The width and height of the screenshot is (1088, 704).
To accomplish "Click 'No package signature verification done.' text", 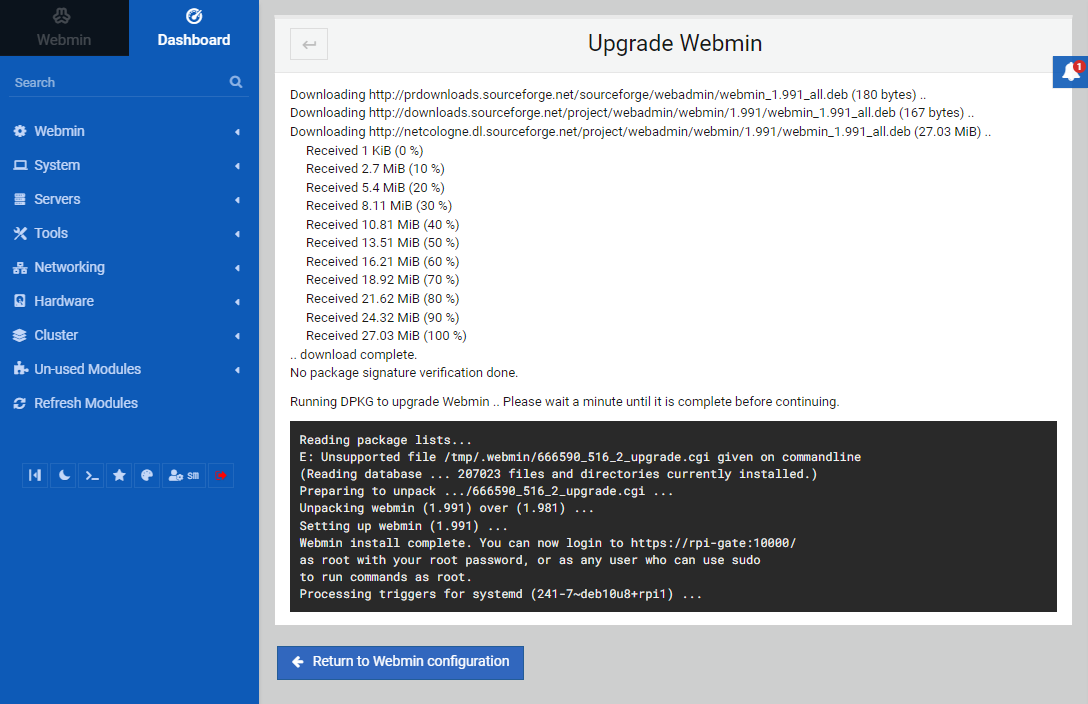I will [x=404, y=372].
